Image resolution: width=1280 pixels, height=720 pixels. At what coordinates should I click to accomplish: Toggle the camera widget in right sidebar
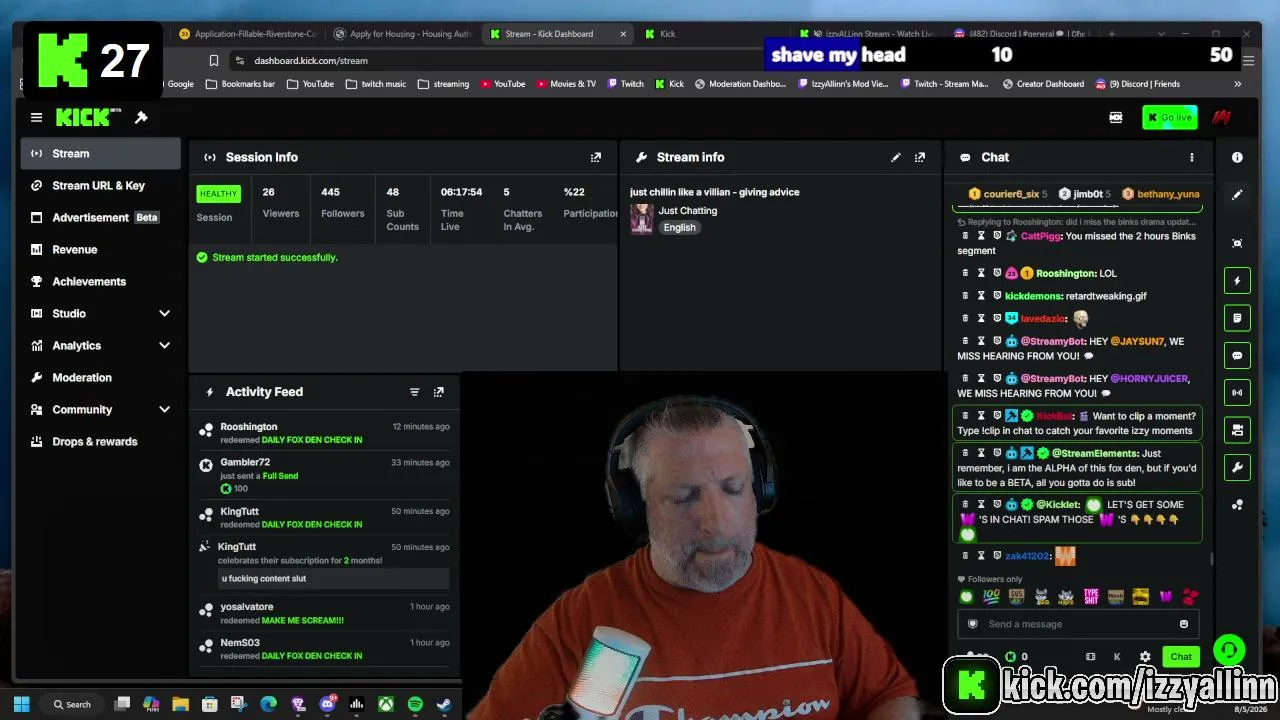[x=1237, y=430]
